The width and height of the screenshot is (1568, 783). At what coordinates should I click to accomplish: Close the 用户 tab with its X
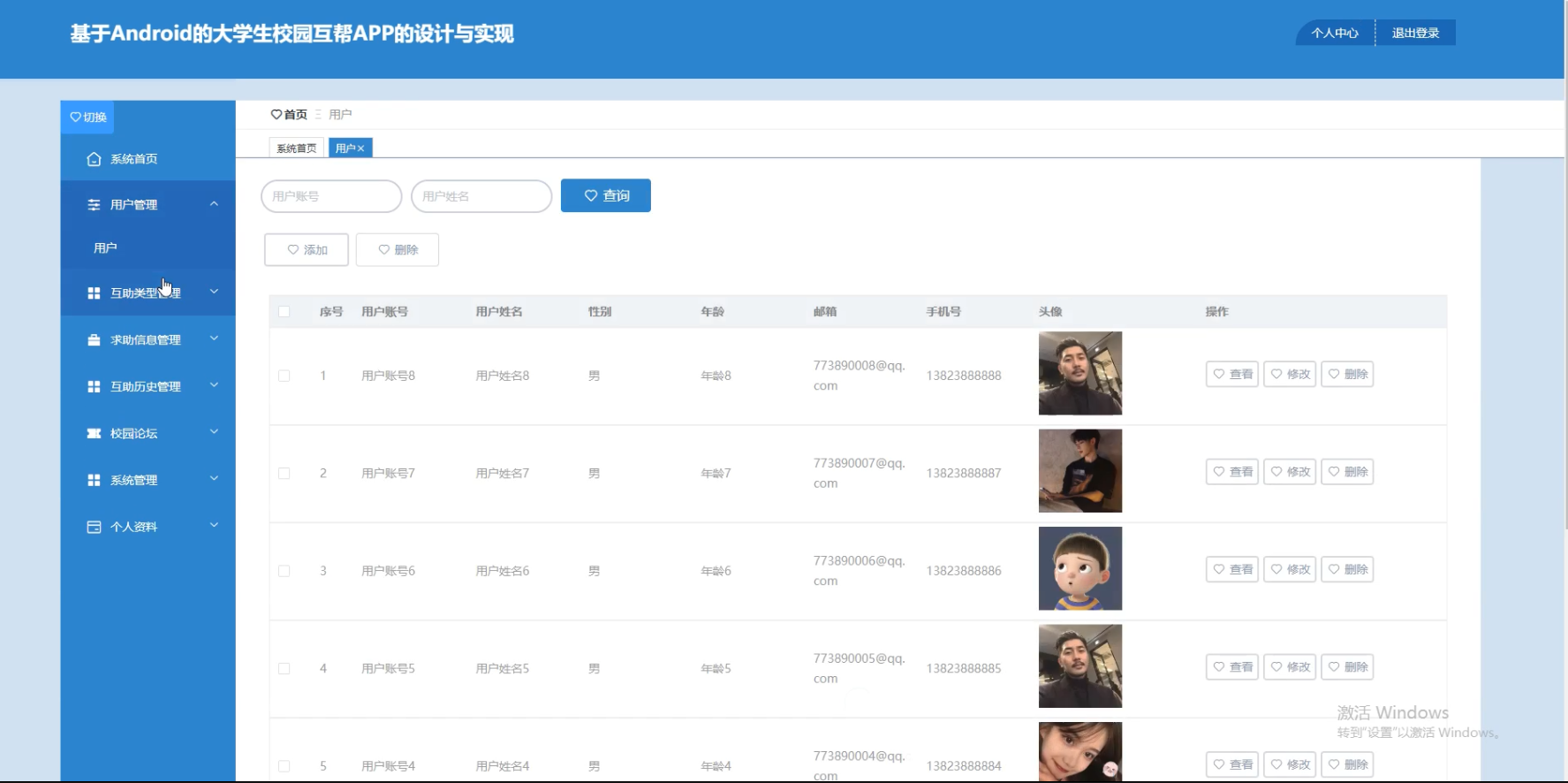(360, 148)
